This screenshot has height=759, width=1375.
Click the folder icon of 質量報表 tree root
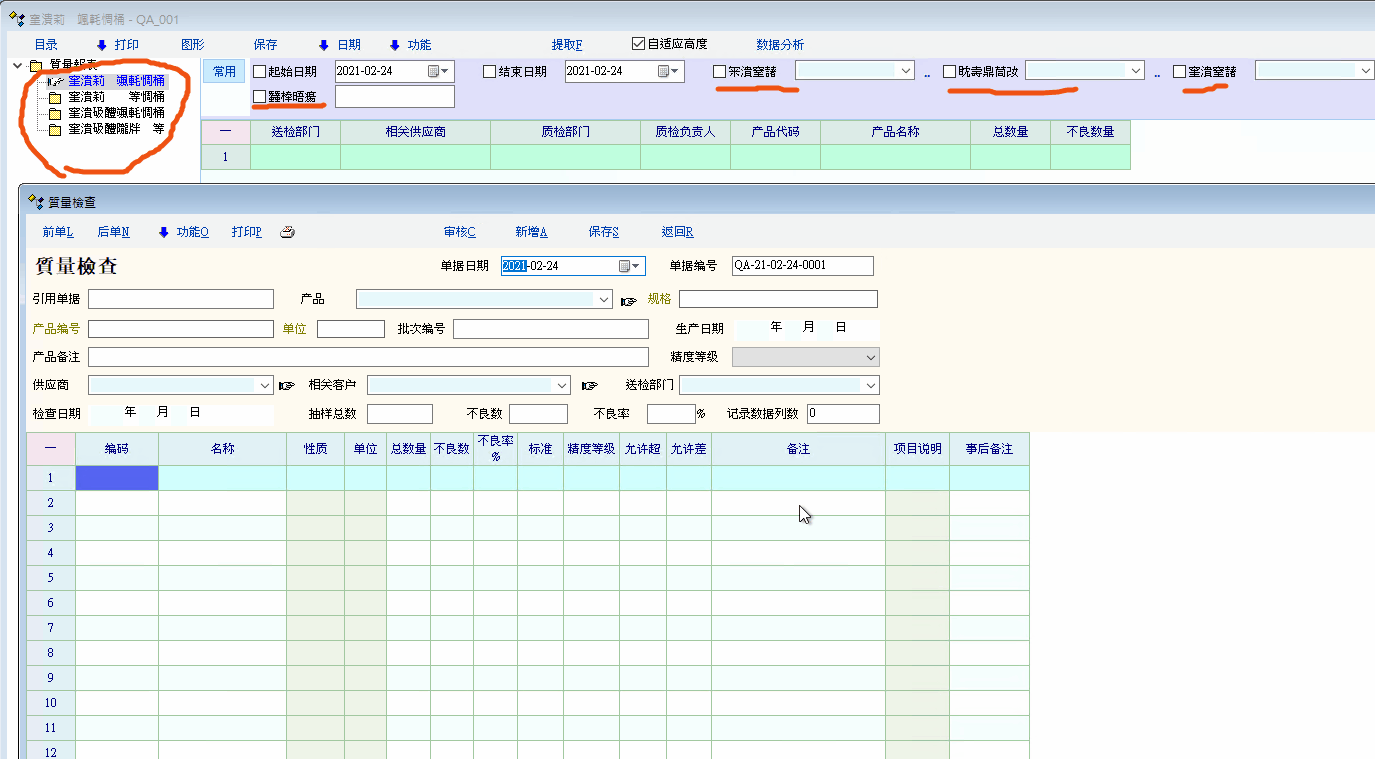(x=36, y=65)
